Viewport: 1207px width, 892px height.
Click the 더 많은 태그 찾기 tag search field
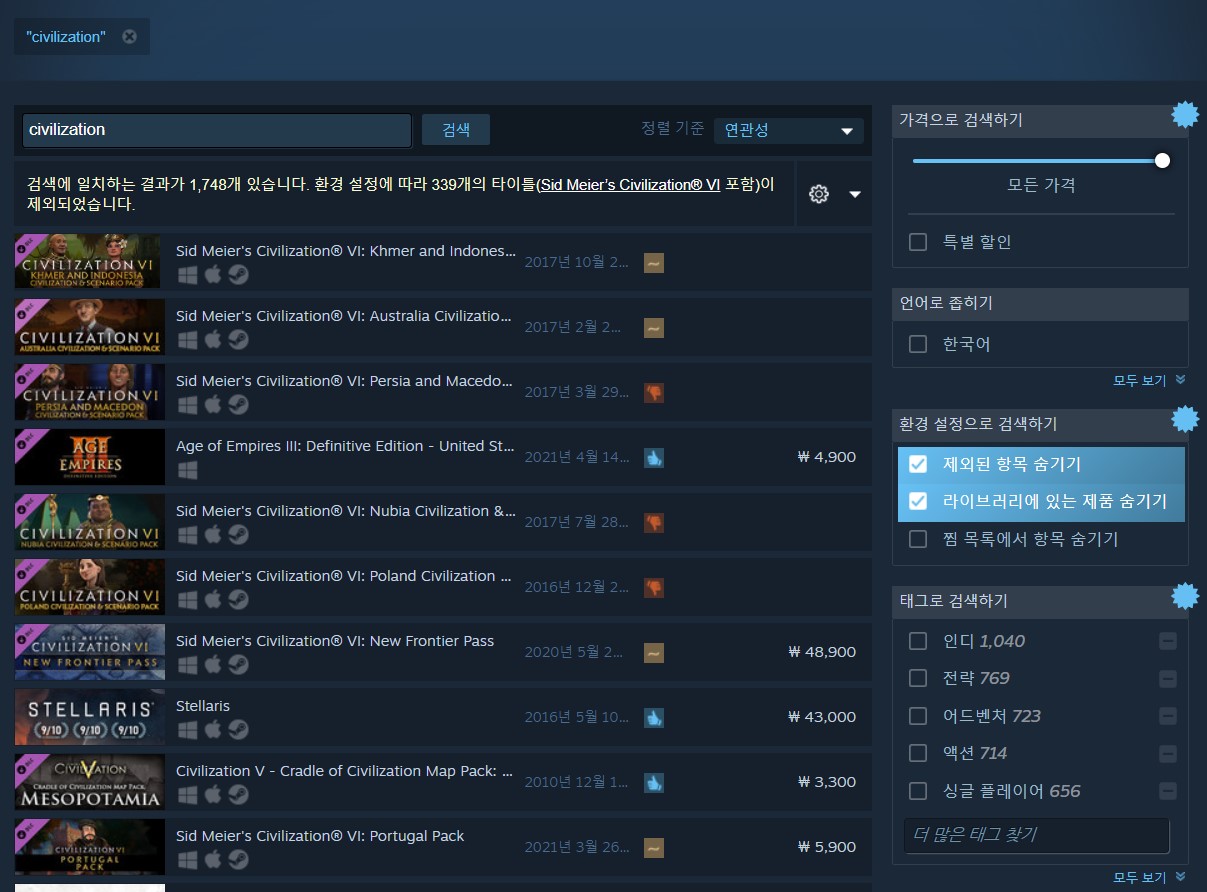[x=1036, y=835]
